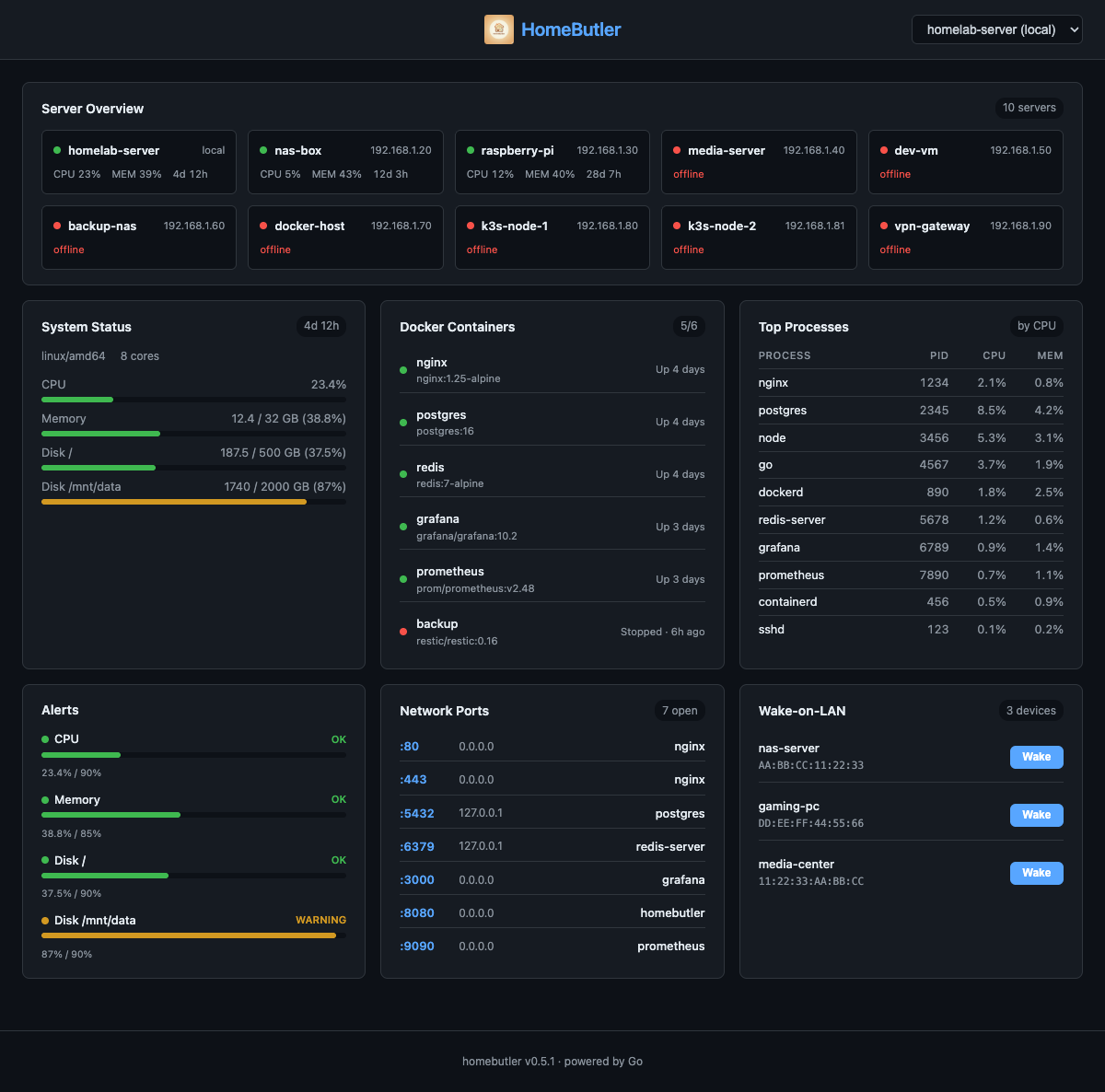Screen dimensions: 1105x1092
Task: Click the offline dot on vpn-gateway server card
Action: pos(884,225)
